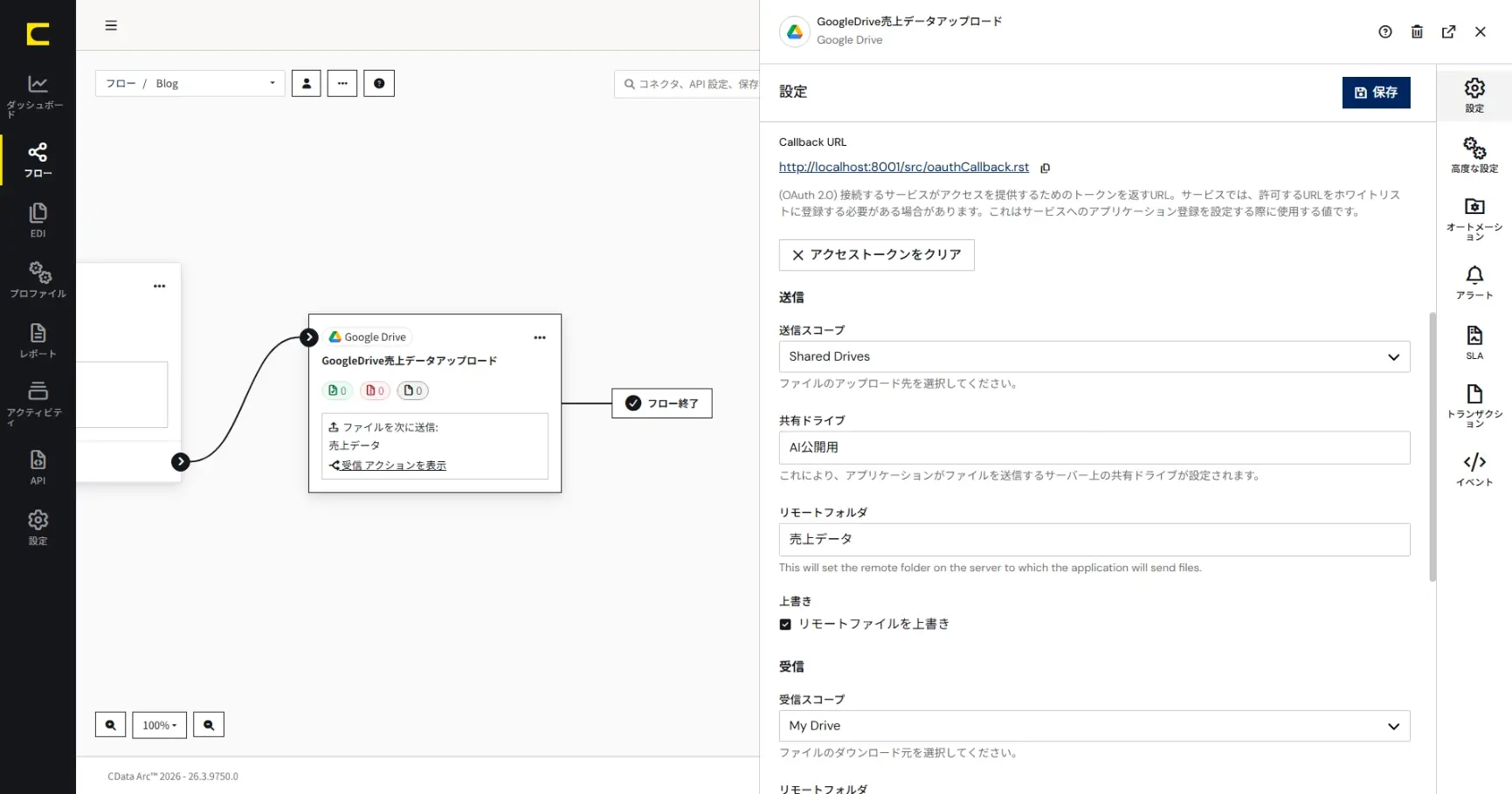1512x794 pixels.
Task: Click the user icon next to Blog dropdown
Action: (x=306, y=83)
